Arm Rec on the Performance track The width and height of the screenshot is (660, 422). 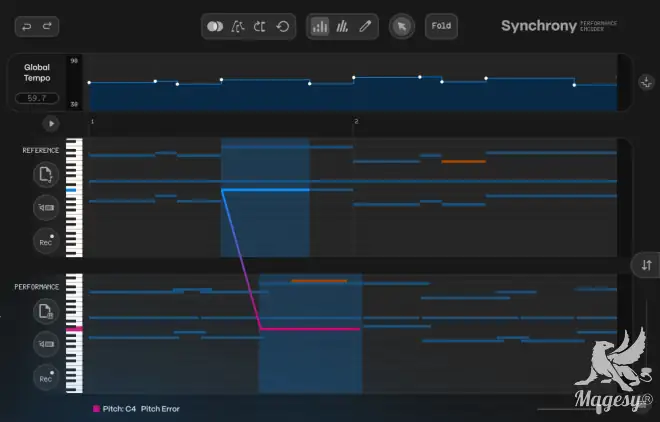[x=46, y=377]
